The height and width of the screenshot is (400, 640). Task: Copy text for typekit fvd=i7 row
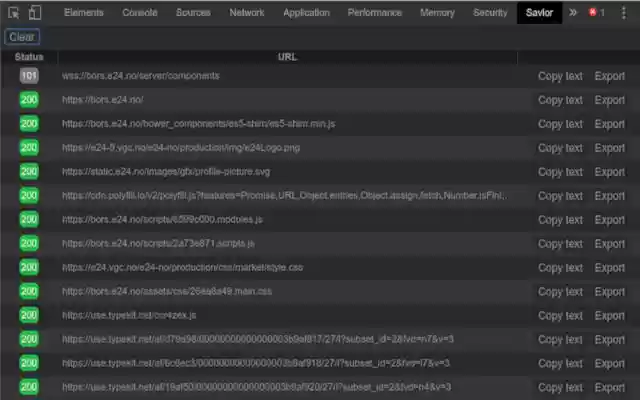(x=560, y=364)
